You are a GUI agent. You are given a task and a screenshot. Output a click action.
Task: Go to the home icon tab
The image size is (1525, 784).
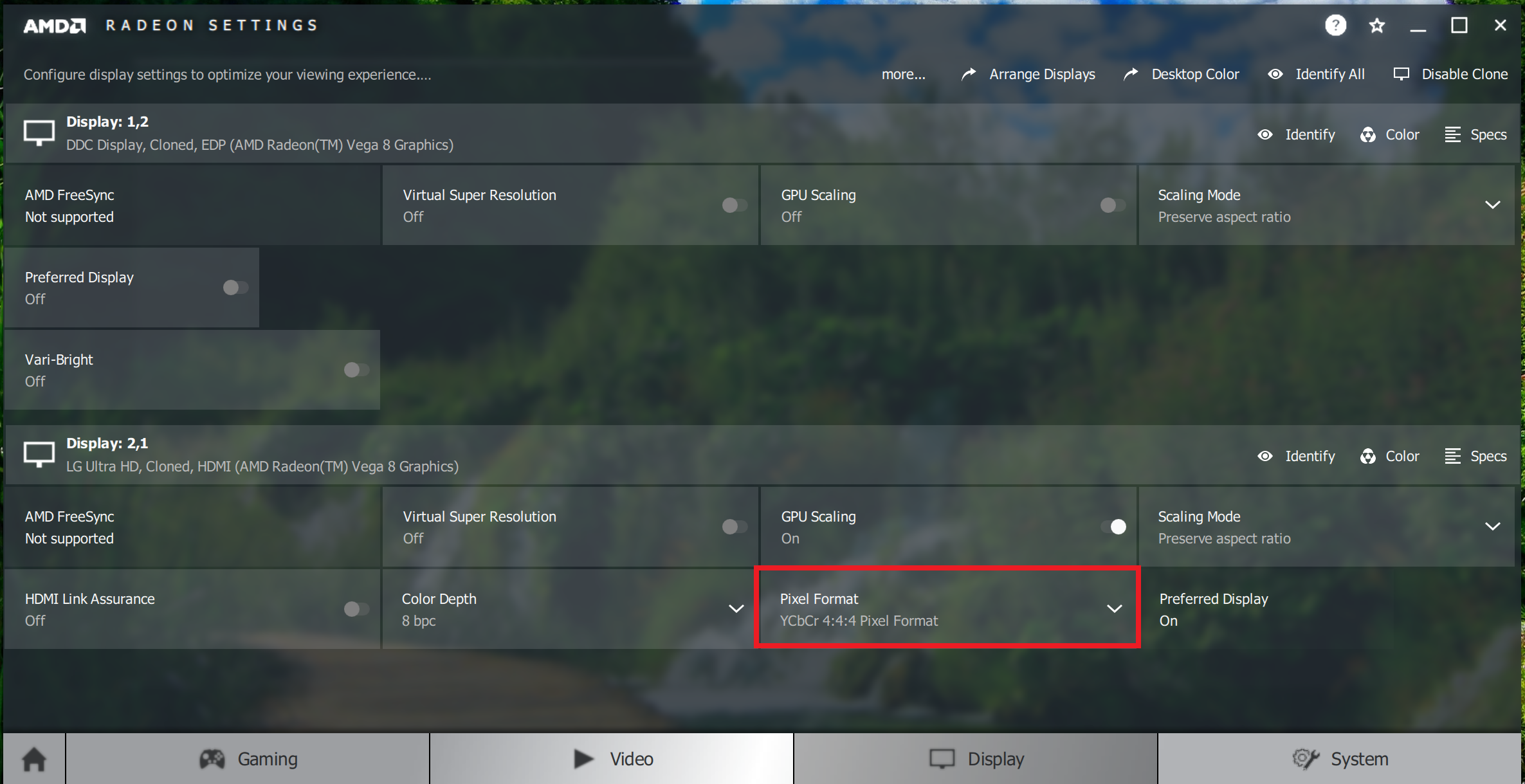click(35, 759)
